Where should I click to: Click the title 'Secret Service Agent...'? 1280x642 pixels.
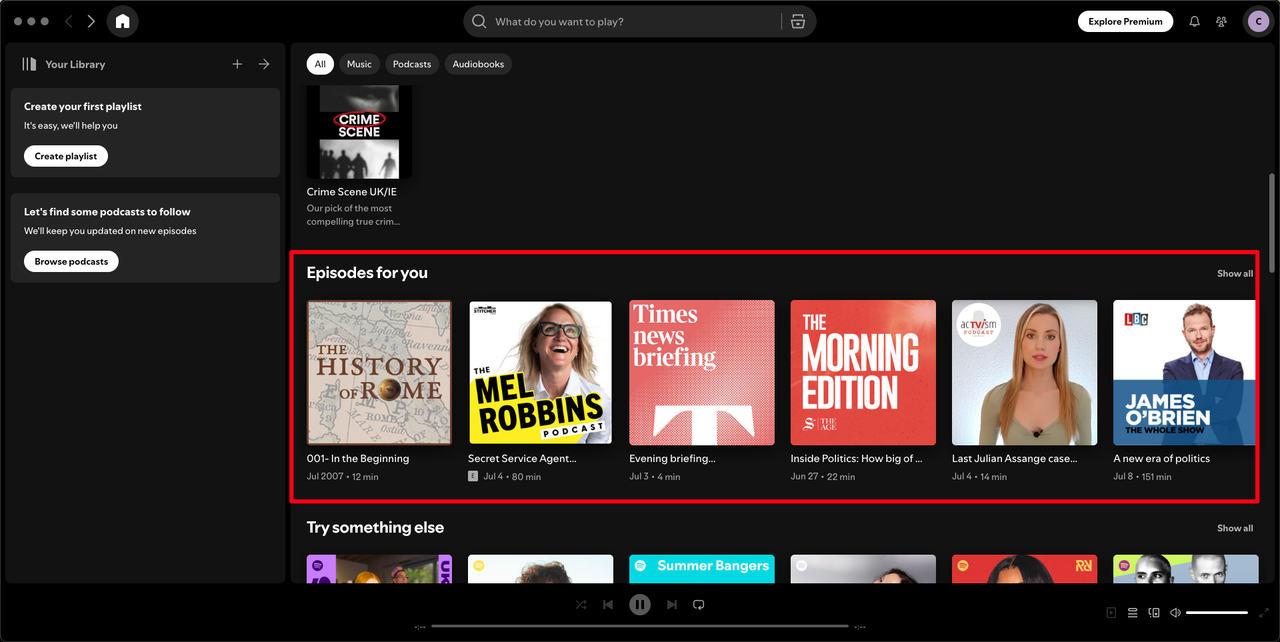(522, 459)
